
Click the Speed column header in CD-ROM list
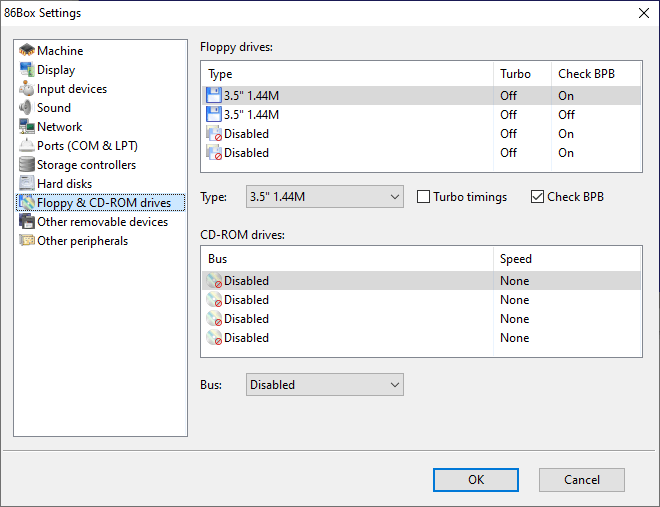pyautogui.click(x=514, y=258)
